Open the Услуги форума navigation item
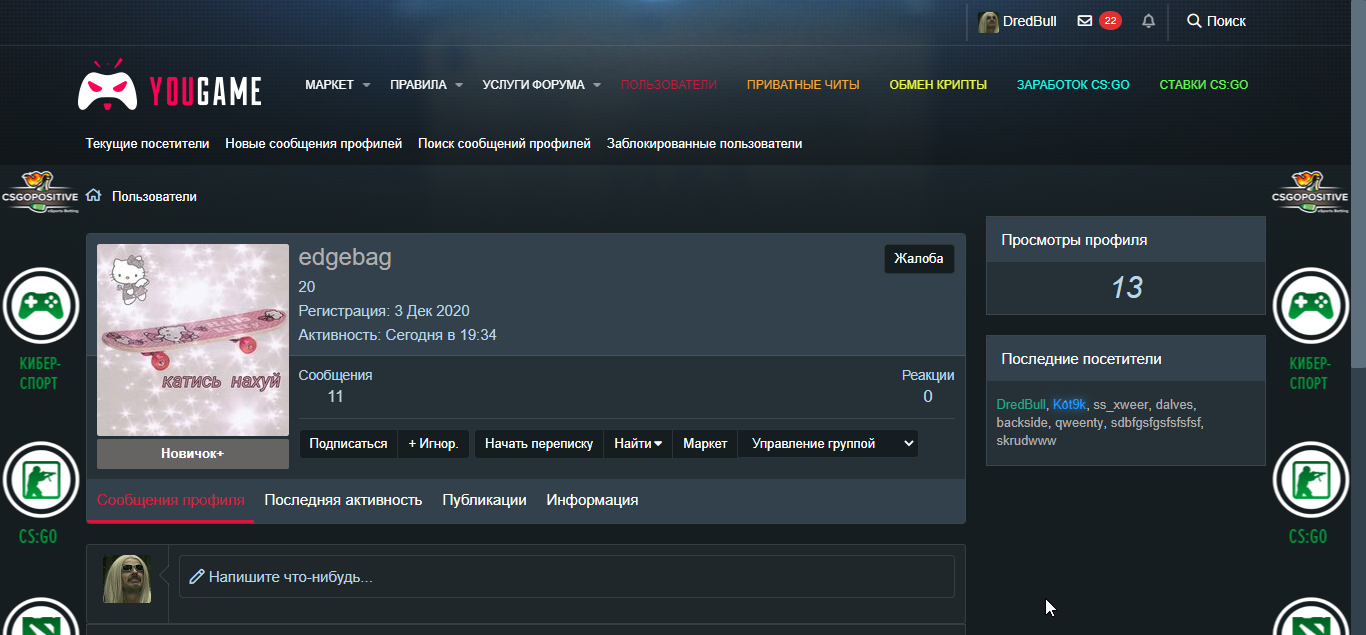 533,85
